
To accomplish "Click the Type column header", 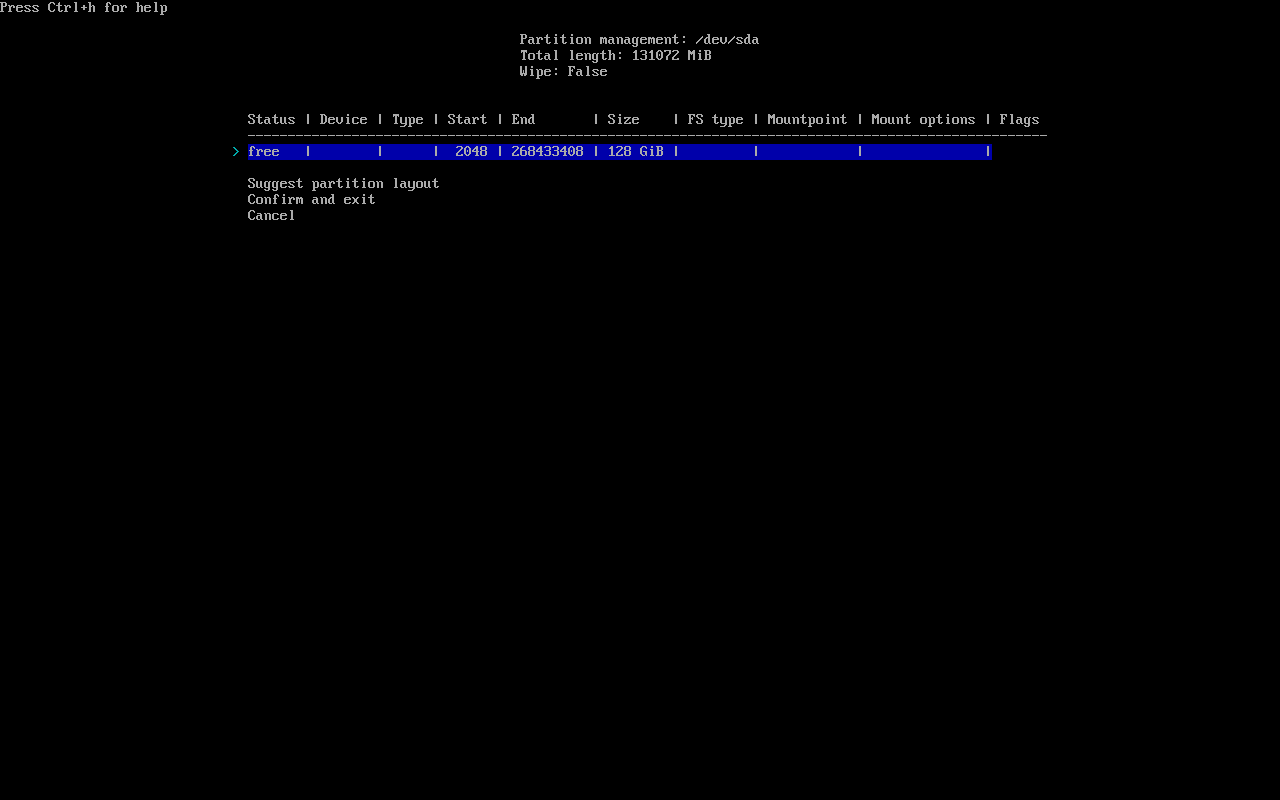I will [407, 120].
